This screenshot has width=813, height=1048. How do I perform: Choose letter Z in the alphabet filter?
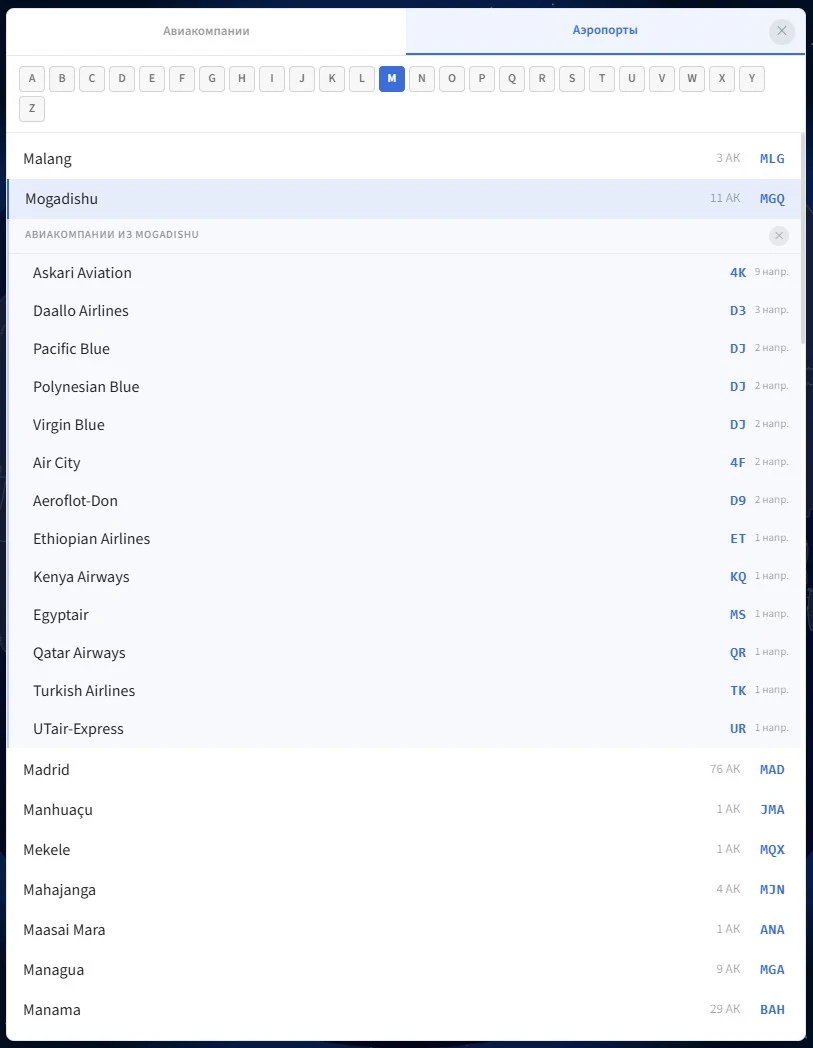point(32,109)
